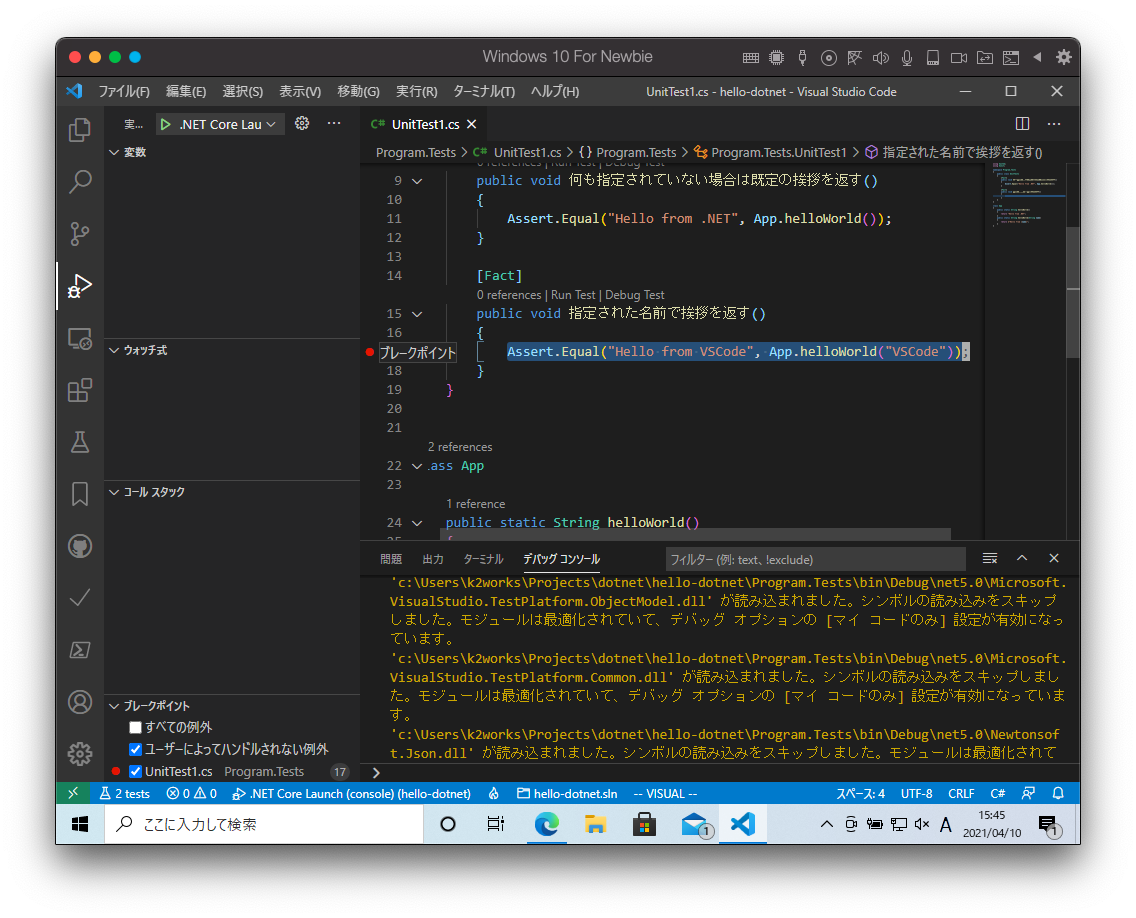The height and width of the screenshot is (918, 1136).
Task: Open the GitHub view icon
Action: point(80,546)
